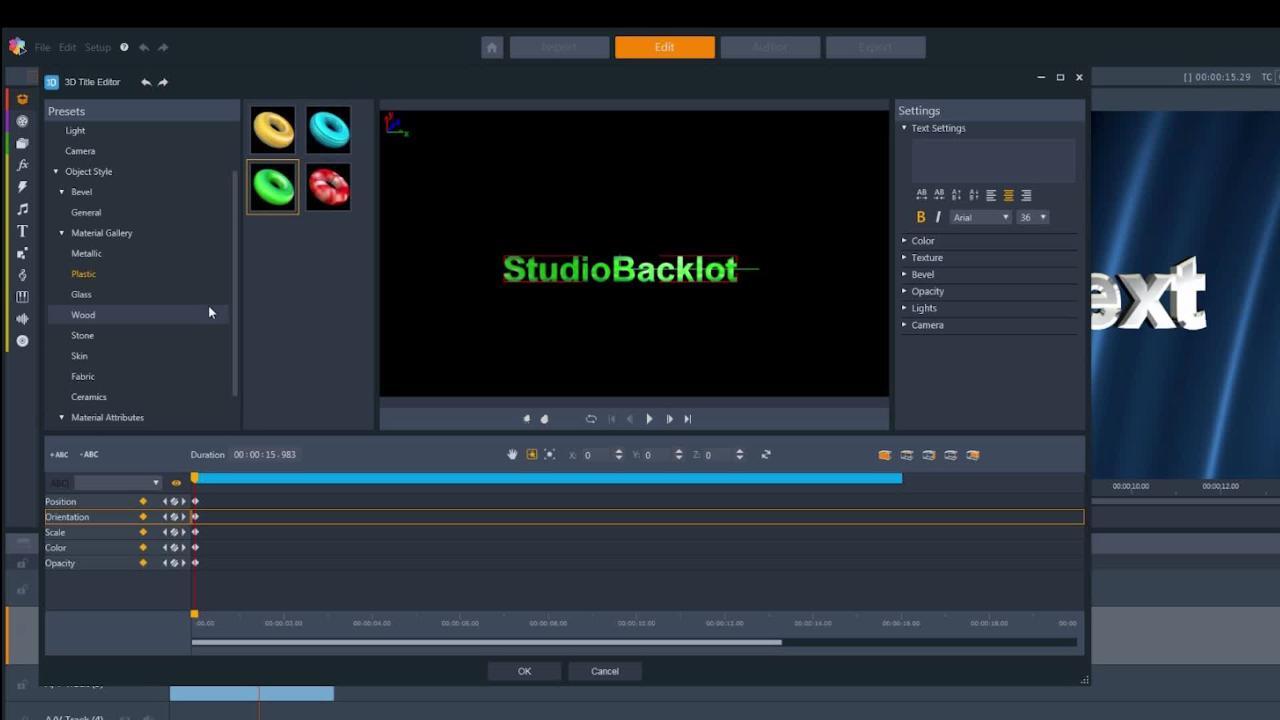This screenshot has height=720, width=1280.
Task: Click the Home icon in top bar
Action: tap(491, 47)
